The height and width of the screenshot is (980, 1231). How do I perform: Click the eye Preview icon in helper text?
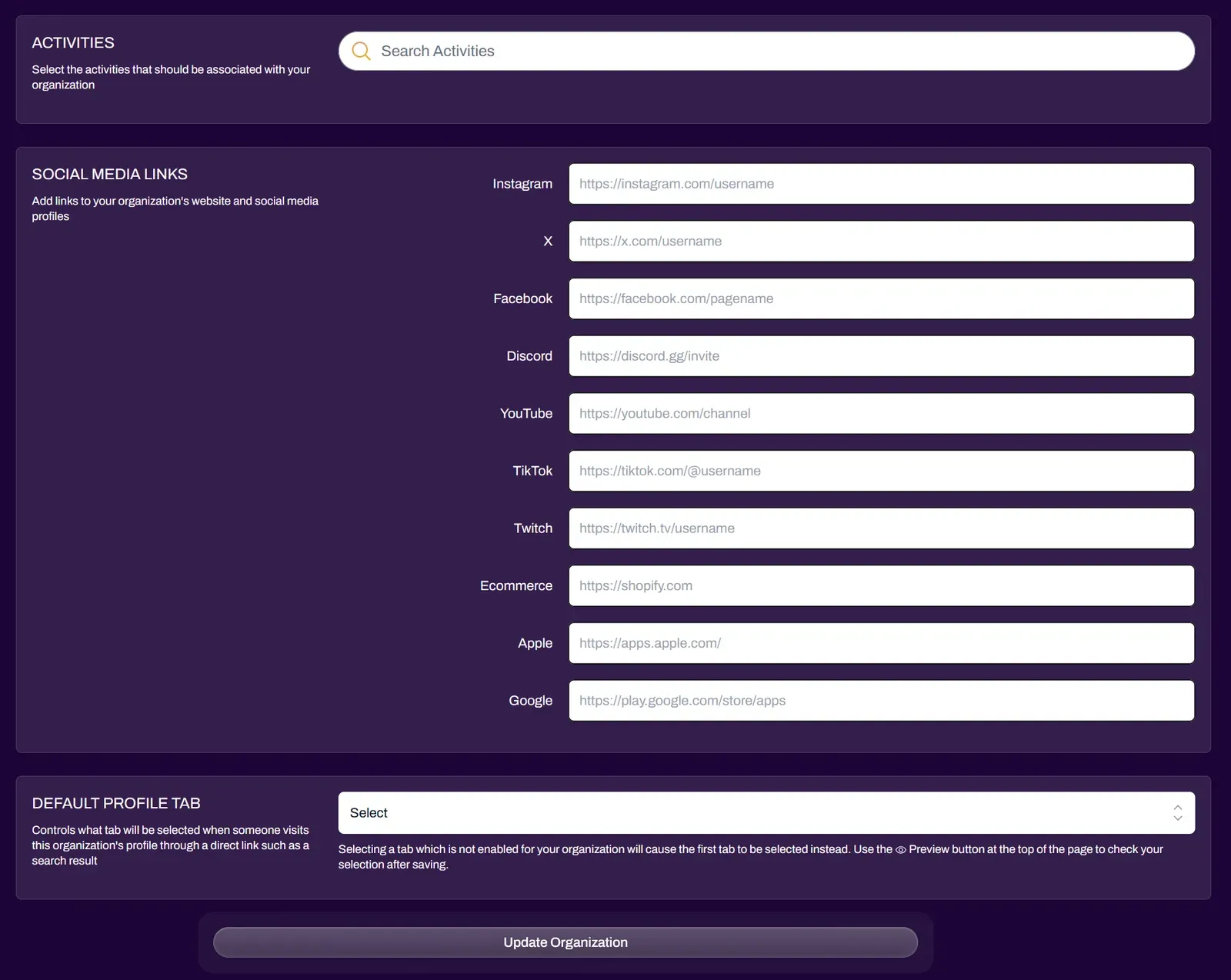tap(900, 850)
